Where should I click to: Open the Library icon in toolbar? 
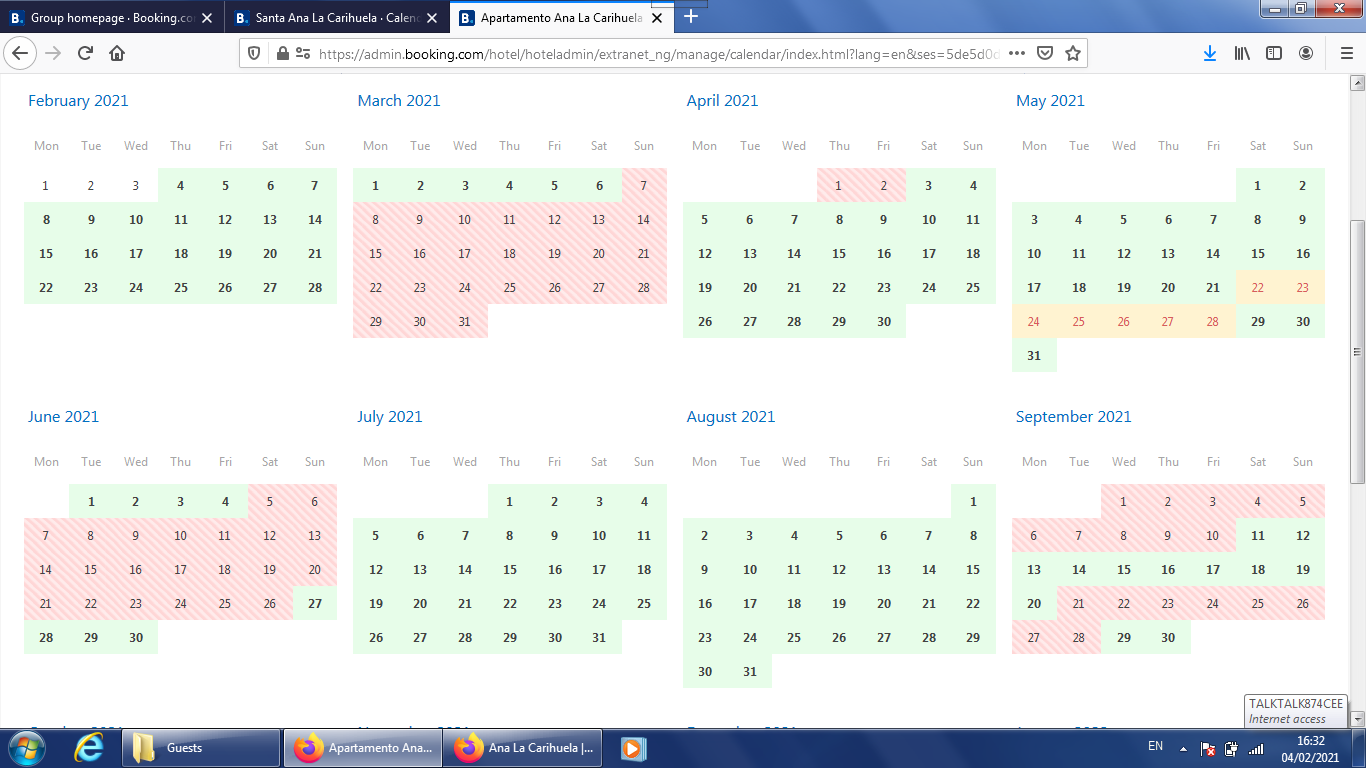(1242, 54)
